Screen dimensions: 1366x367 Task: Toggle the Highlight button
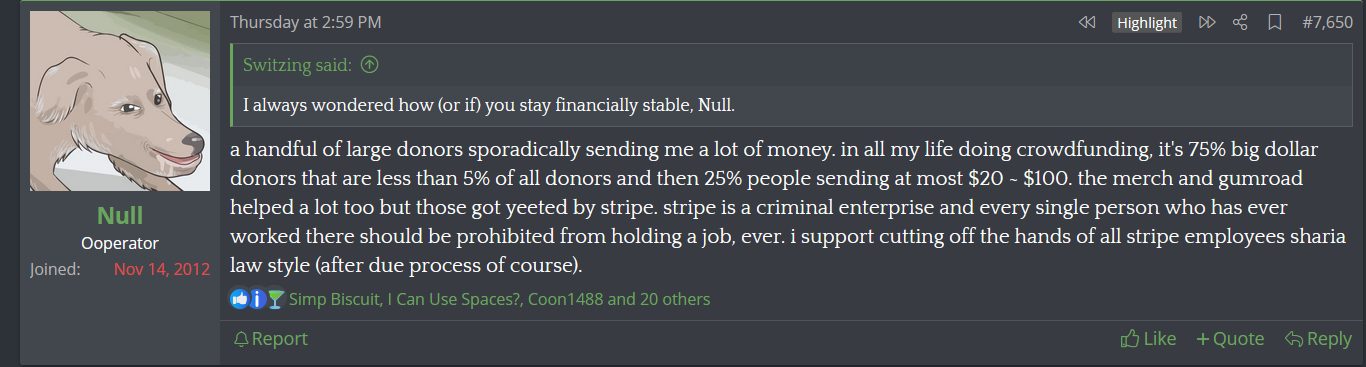(x=1147, y=23)
